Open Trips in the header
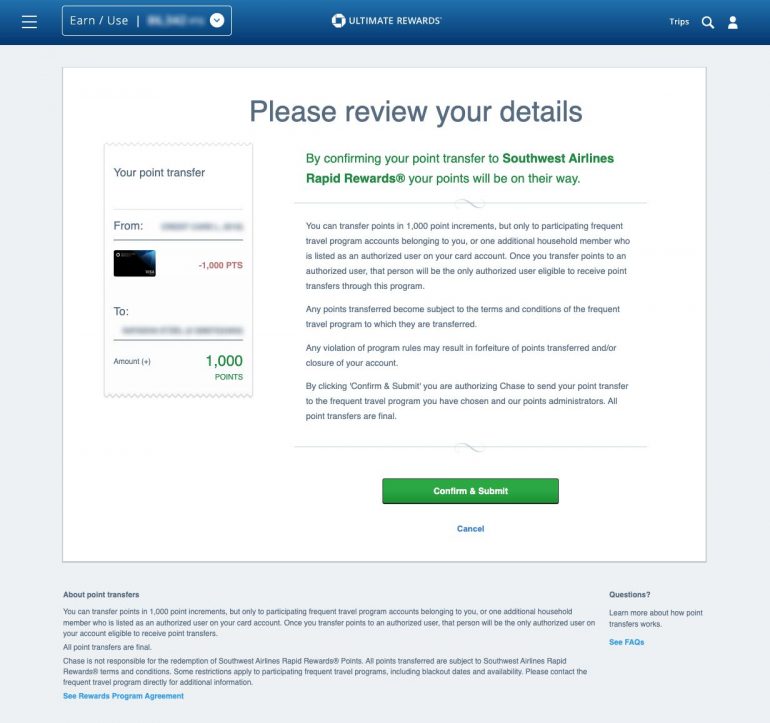This screenshot has width=770, height=723. 679,22
